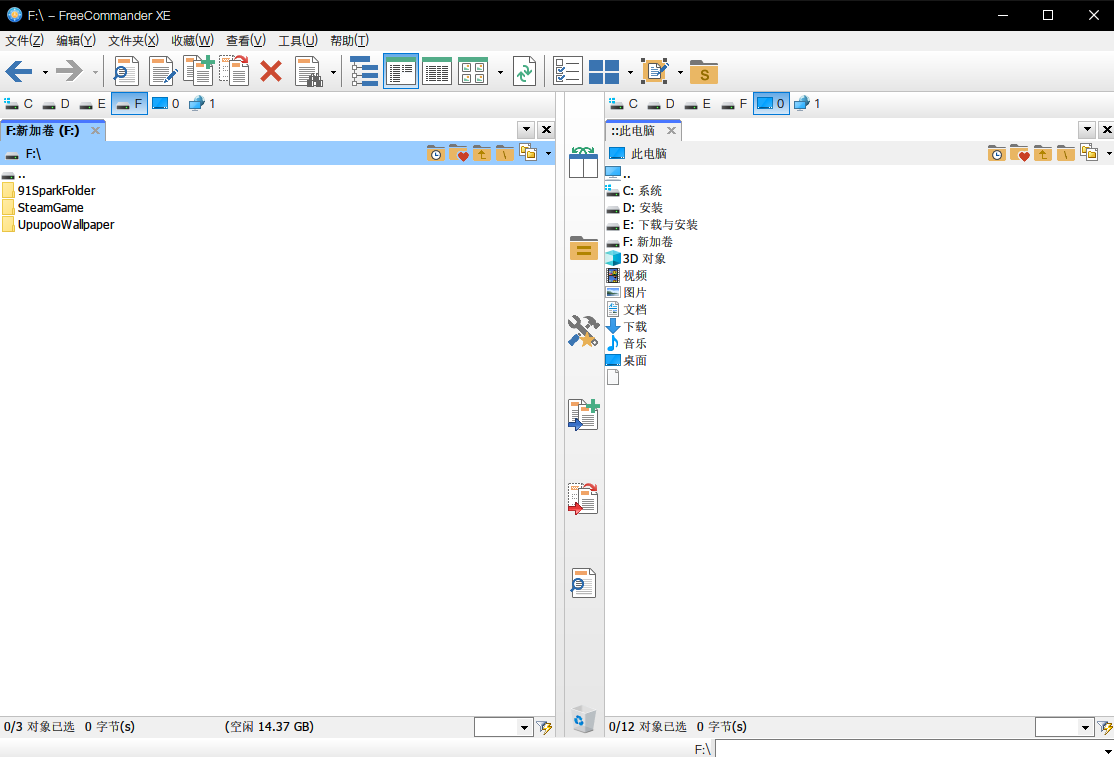Open the left panel tab list dropdown arrow
This screenshot has width=1114, height=757.
coord(525,129)
